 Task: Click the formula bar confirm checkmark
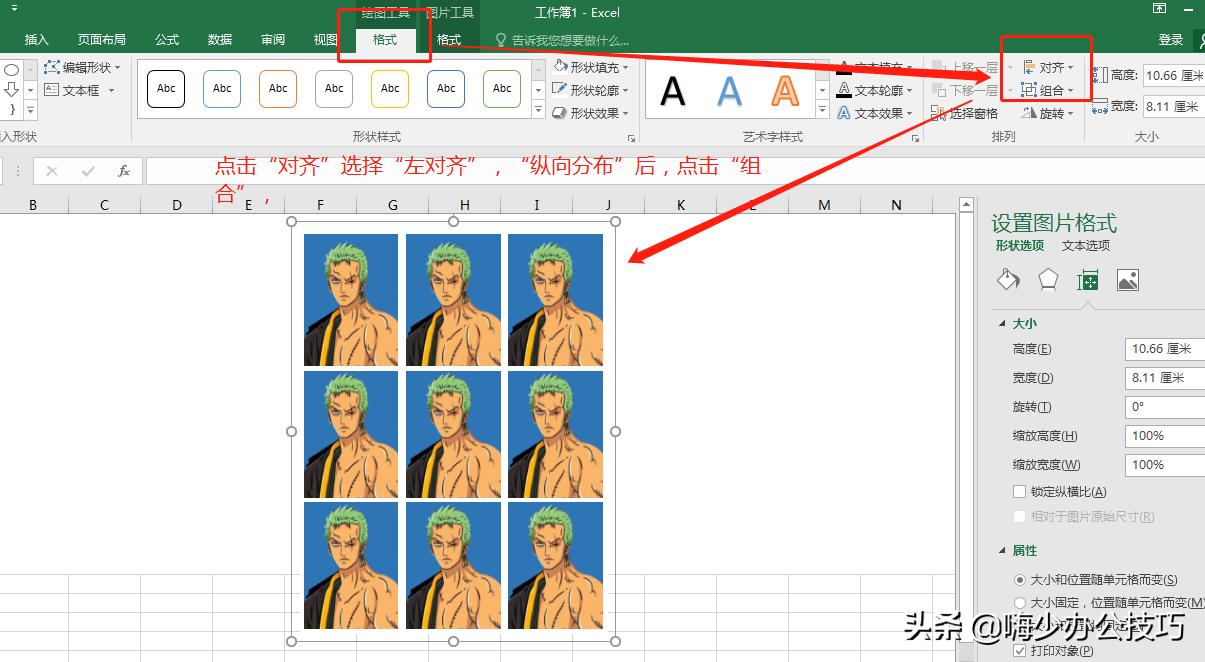point(88,171)
